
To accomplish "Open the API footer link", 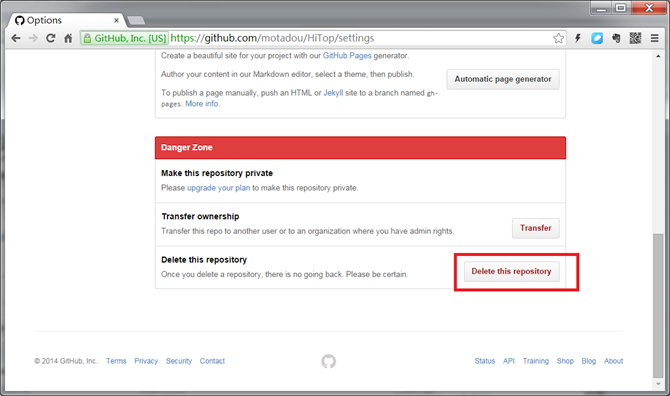I will coord(508,361).
